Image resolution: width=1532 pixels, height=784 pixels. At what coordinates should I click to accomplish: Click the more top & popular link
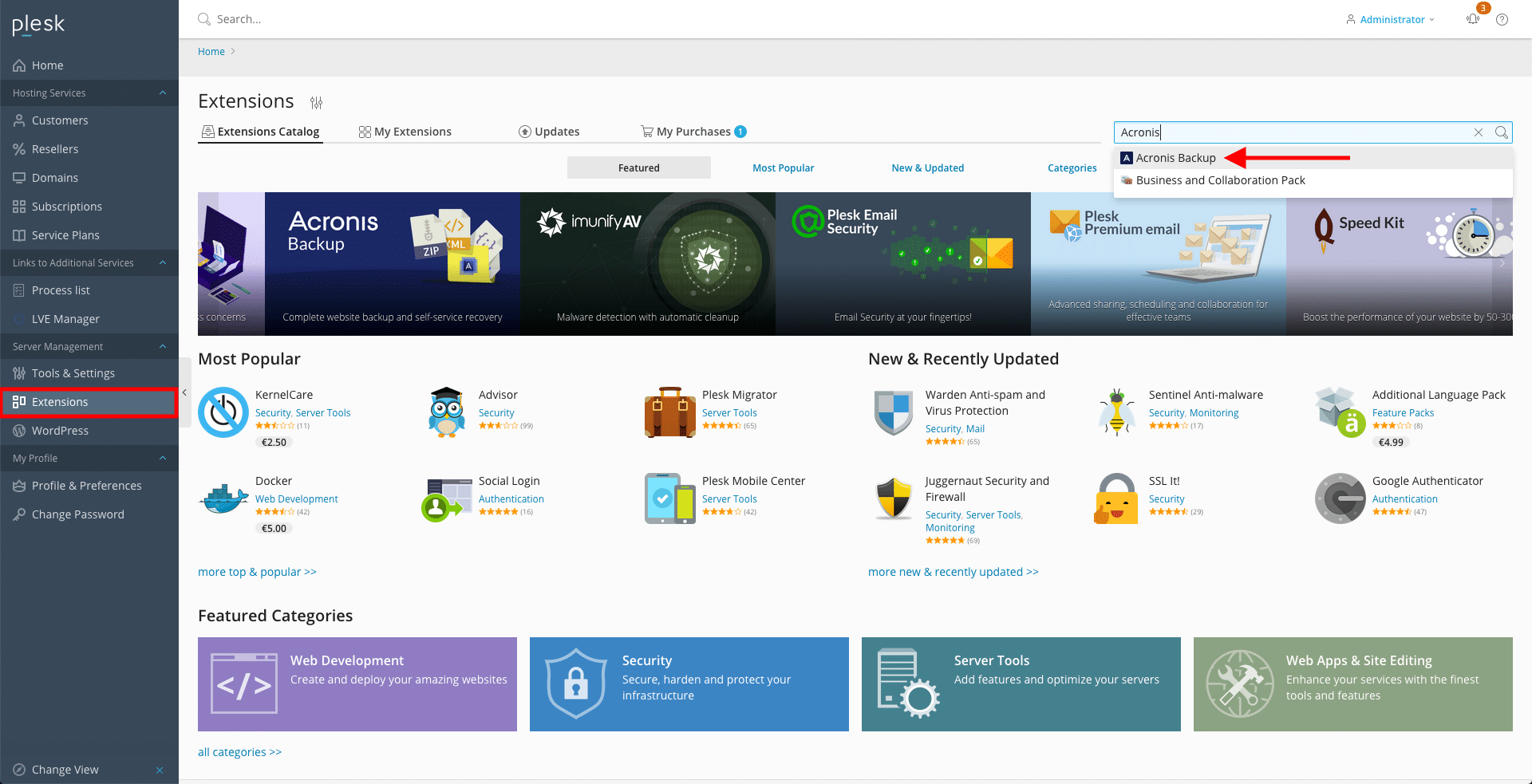point(257,572)
